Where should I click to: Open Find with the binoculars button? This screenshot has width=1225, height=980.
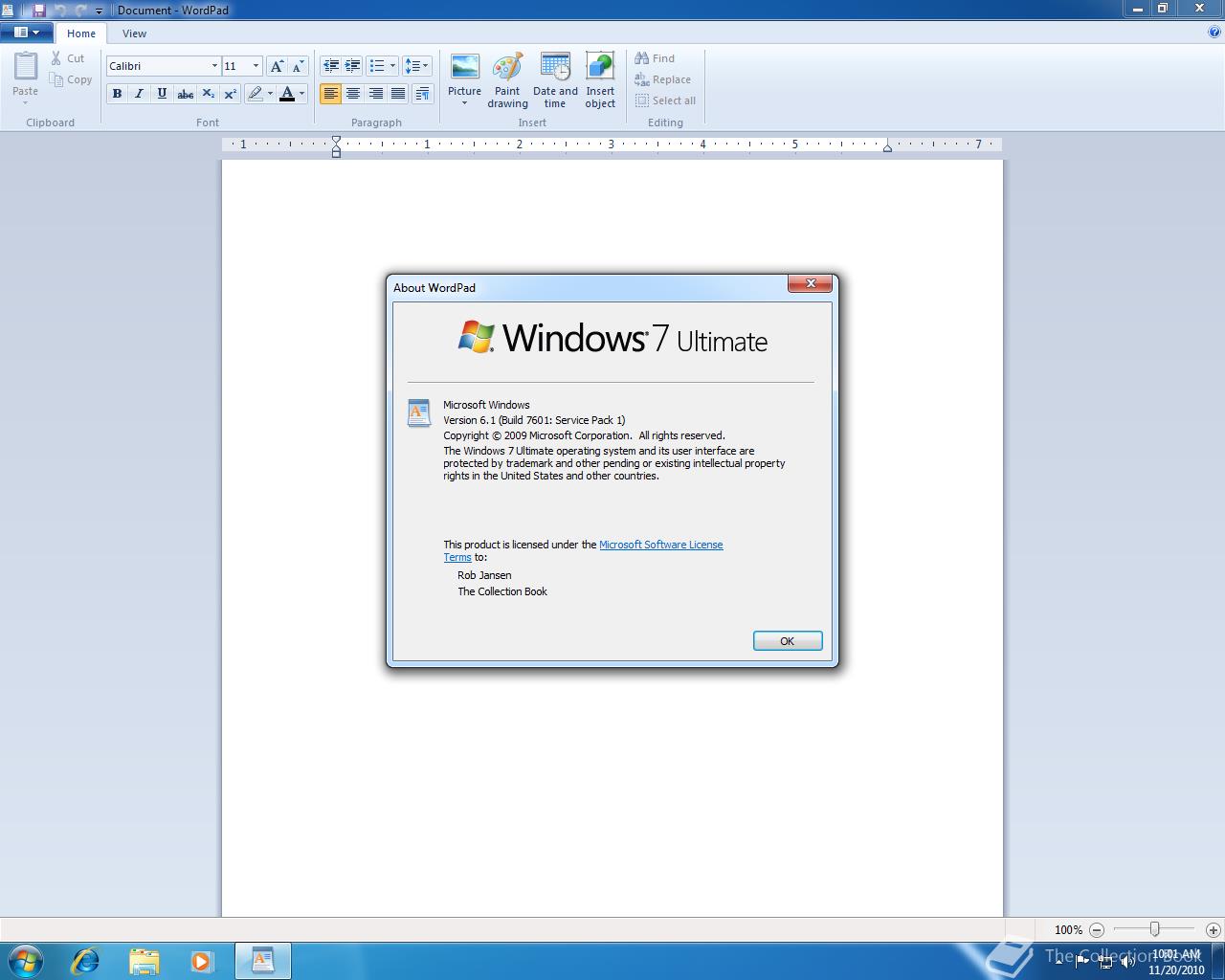tap(655, 58)
